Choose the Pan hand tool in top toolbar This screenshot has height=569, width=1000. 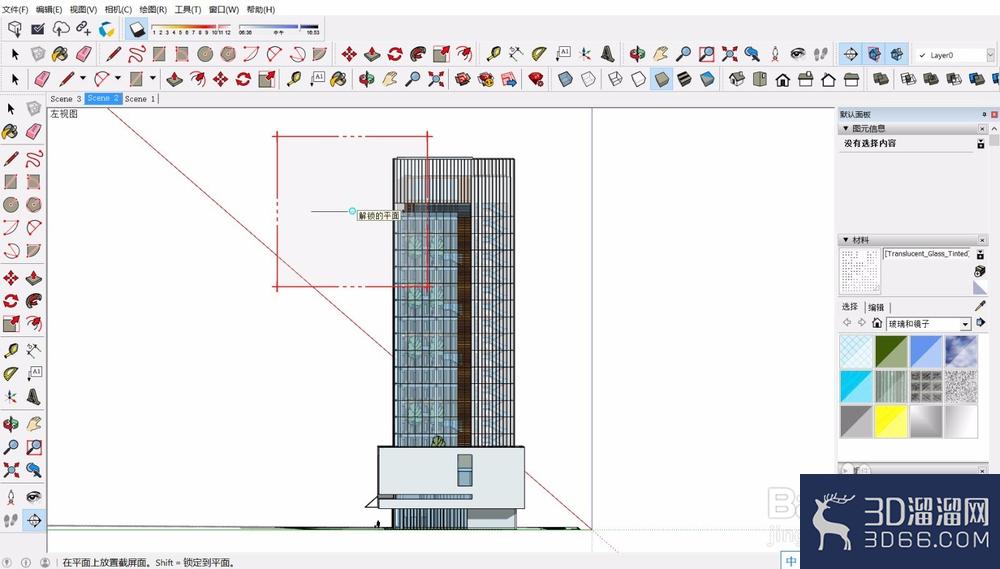click(660, 54)
